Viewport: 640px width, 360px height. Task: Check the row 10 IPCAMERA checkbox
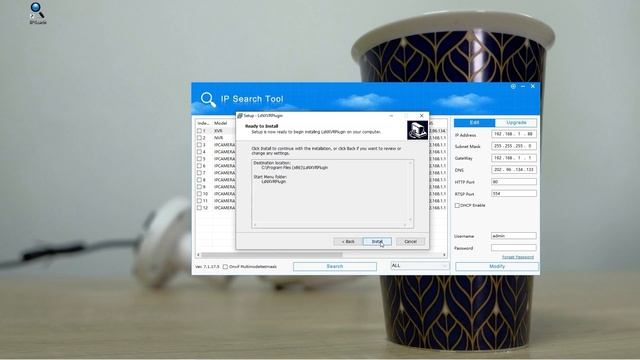(x=200, y=193)
